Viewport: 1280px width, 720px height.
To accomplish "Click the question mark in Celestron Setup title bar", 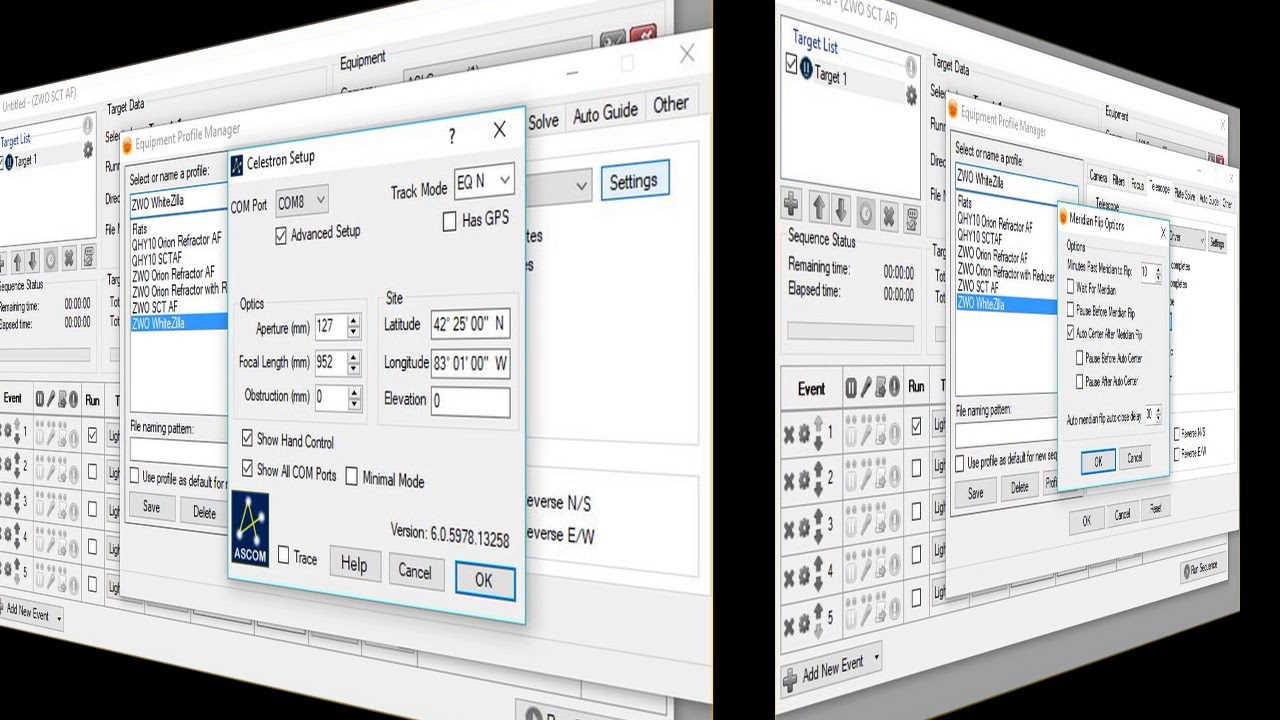I will tap(451, 136).
